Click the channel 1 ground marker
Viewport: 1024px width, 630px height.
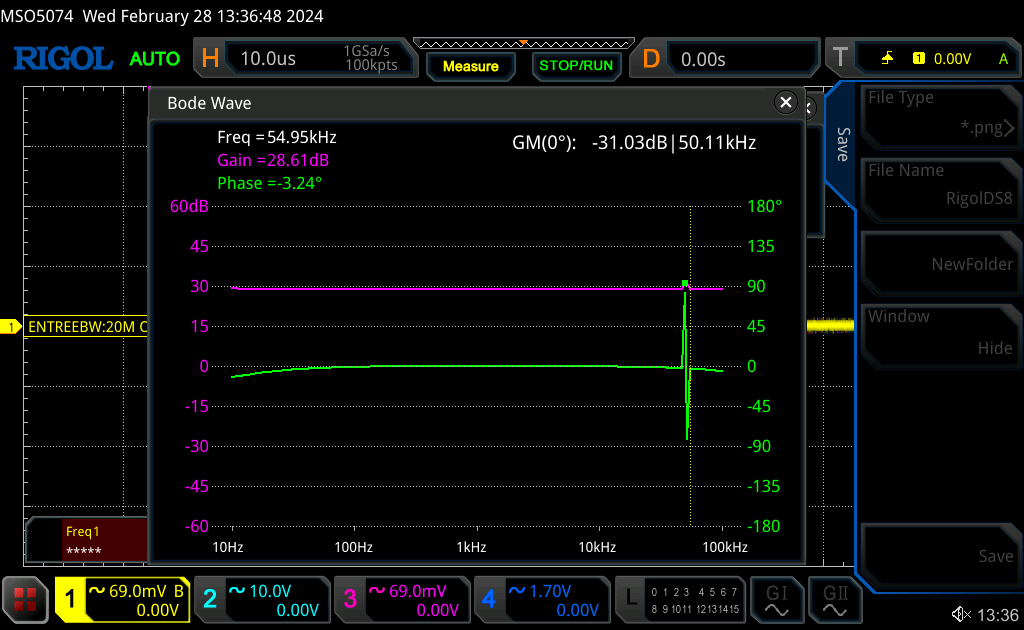tap(10, 326)
